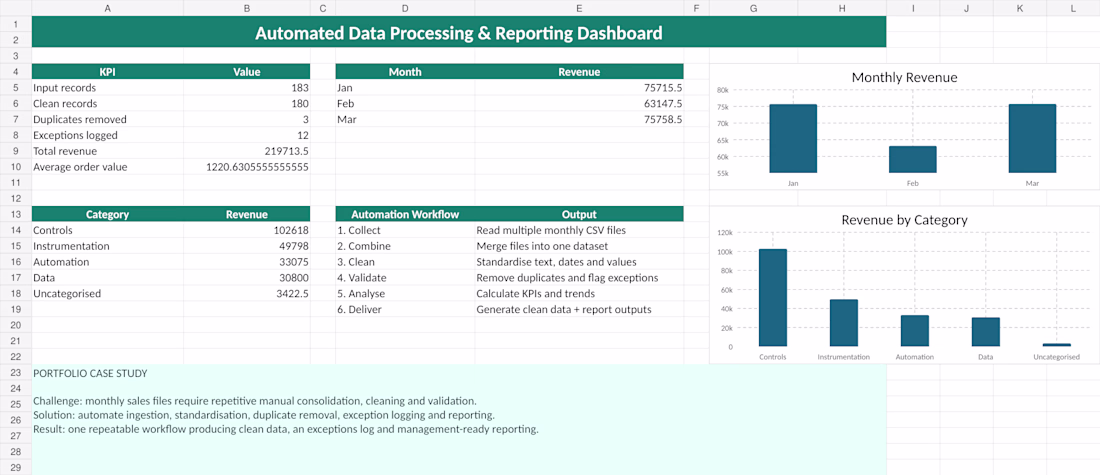Select the 4. Validate step cell
The width and height of the screenshot is (1100, 475).
(405, 278)
